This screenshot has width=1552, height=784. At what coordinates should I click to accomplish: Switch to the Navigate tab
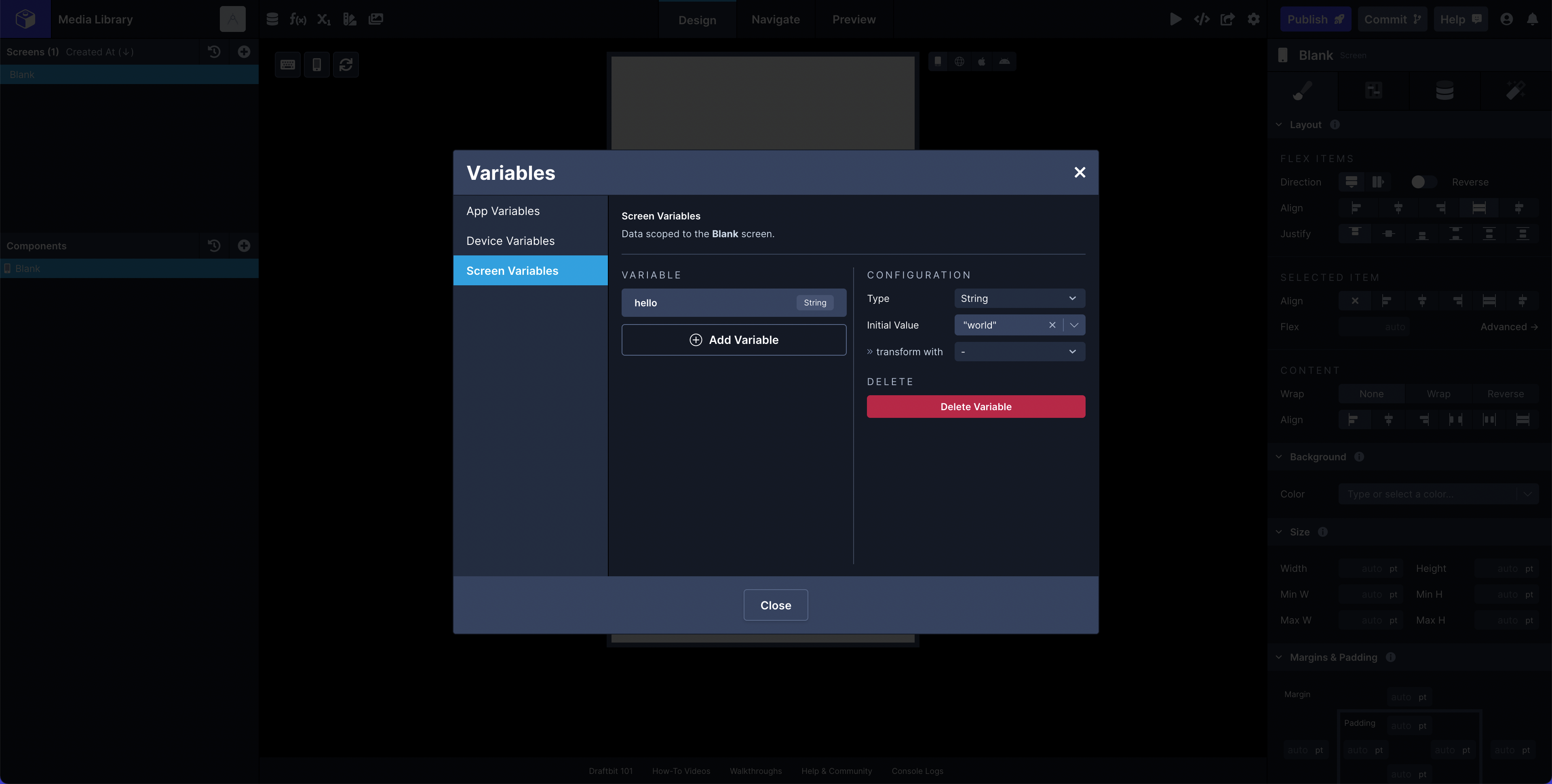pyautogui.click(x=776, y=19)
